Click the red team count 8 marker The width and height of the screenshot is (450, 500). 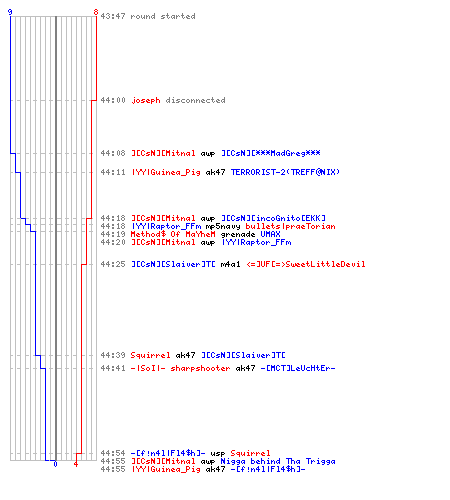pyautogui.click(x=96, y=12)
